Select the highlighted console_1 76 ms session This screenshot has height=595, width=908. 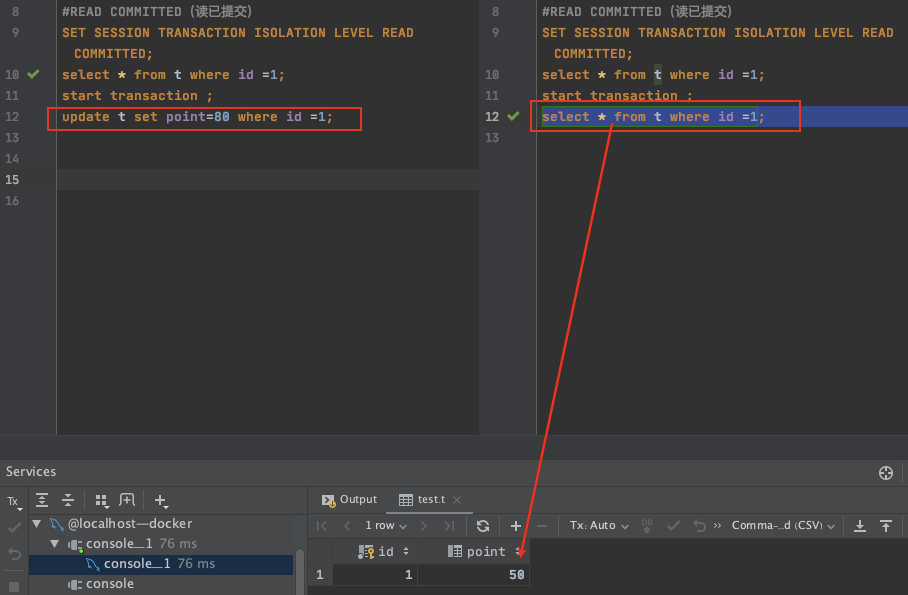[x=161, y=564]
